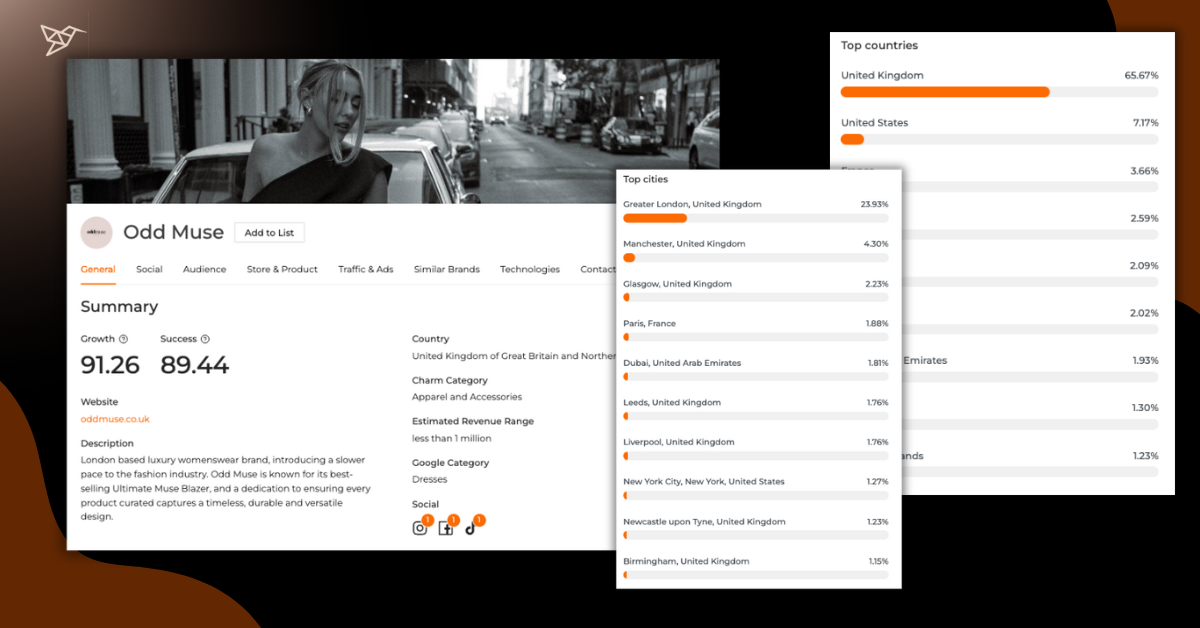
Task: Select the General tab
Action: 98,269
